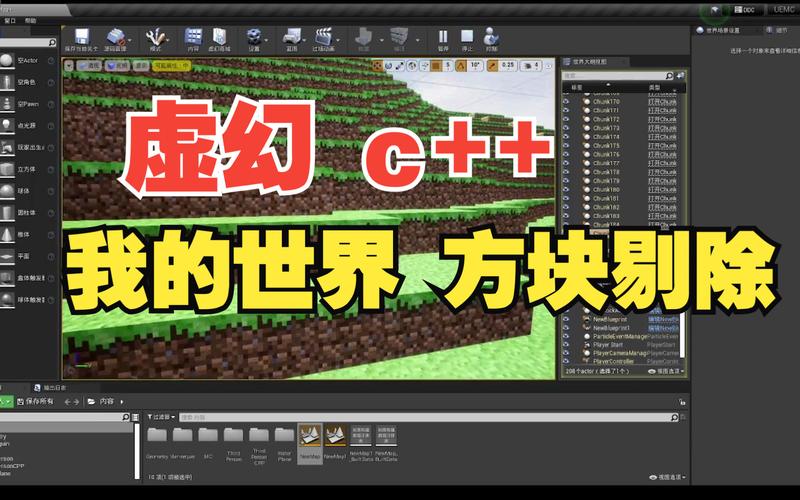Open rotation snap 10° dropdown
800x500 pixels.
pos(476,66)
